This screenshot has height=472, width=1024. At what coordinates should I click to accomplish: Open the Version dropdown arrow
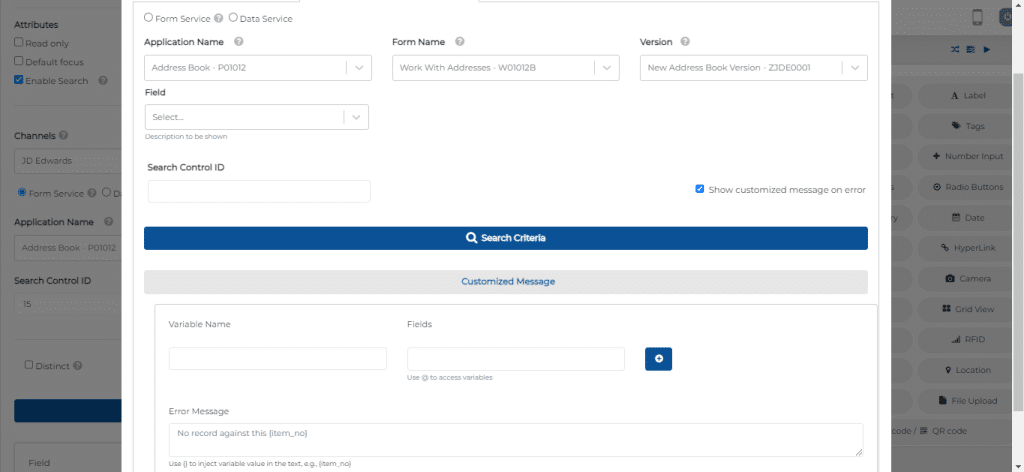(x=854, y=68)
